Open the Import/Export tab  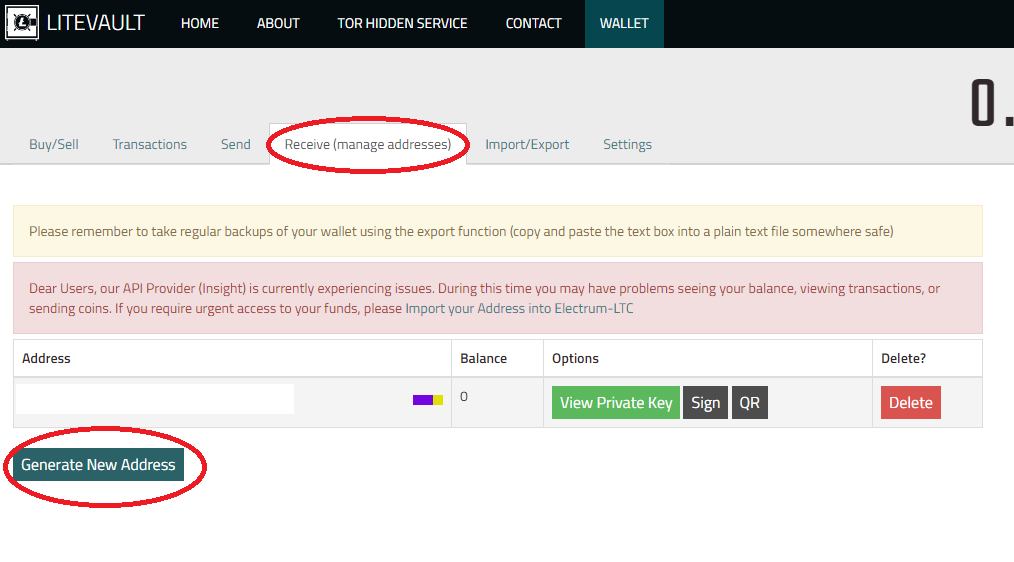(527, 144)
